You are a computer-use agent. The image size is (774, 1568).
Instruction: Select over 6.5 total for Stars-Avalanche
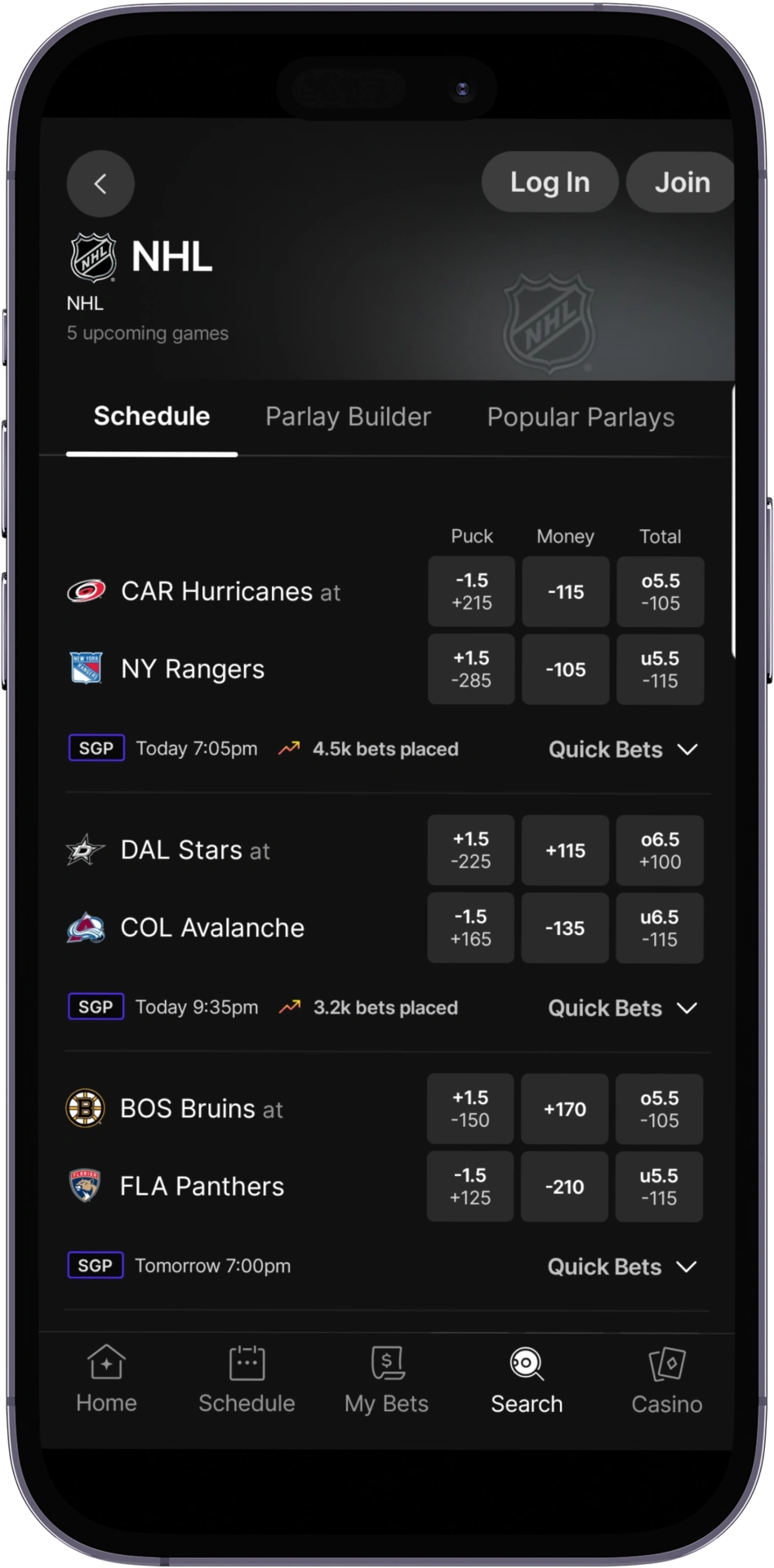(660, 850)
